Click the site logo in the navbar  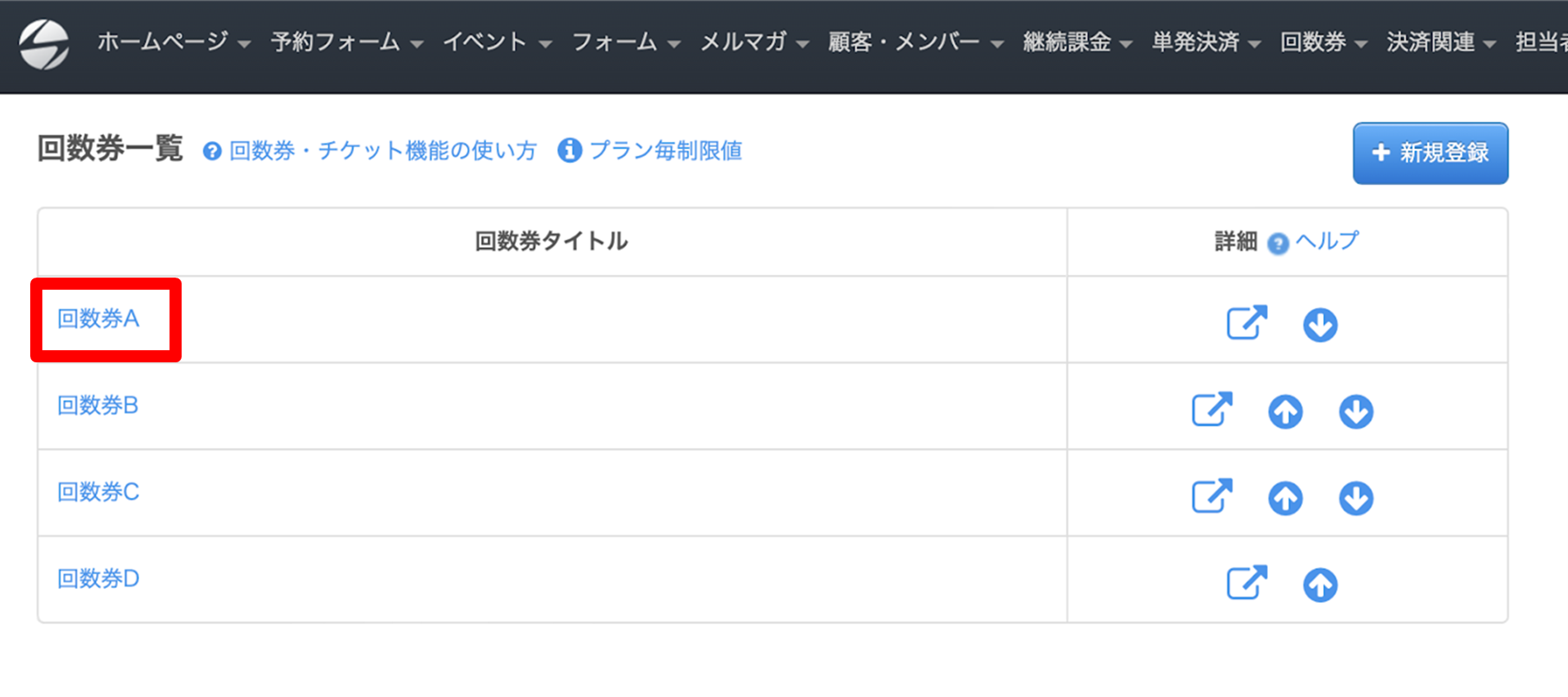coord(44,44)
